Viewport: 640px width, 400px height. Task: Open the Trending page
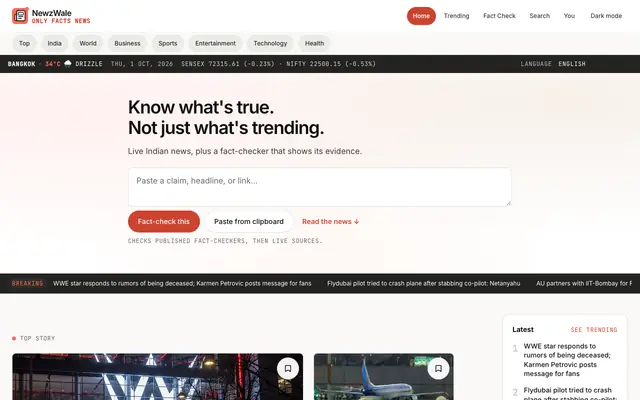(456, 16)
